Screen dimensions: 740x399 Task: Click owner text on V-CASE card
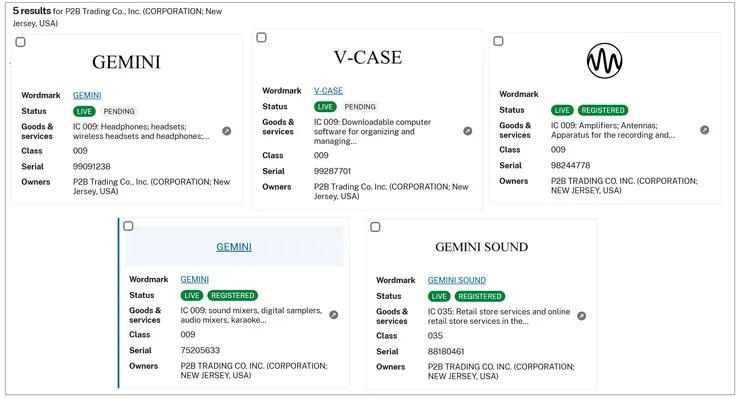click(x=391, y=192)
